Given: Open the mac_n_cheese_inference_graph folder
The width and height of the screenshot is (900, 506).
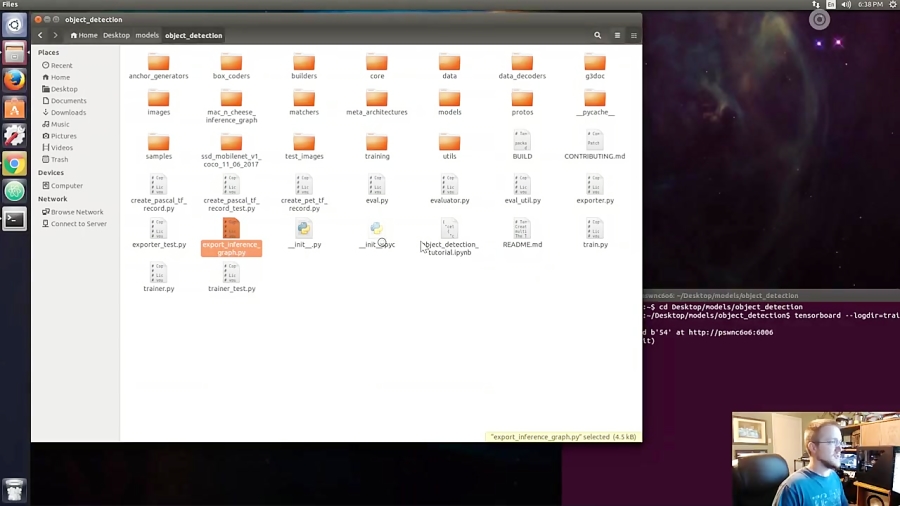Looking at the screenshot, I should pyautogui.click(x=231, y=101).
